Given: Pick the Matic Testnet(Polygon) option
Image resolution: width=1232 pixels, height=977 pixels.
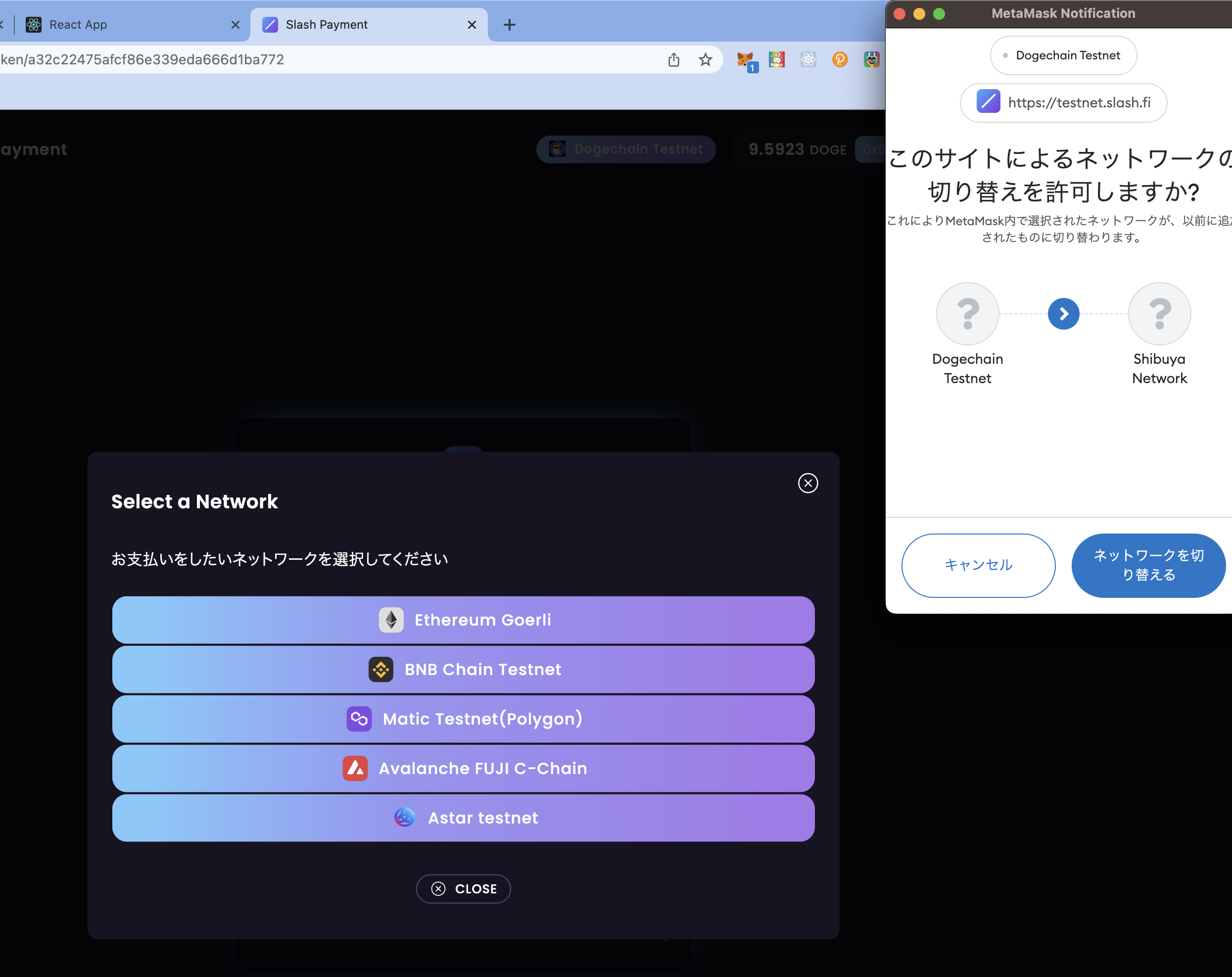Looking at the screenshot, I should tap(463, 719).
